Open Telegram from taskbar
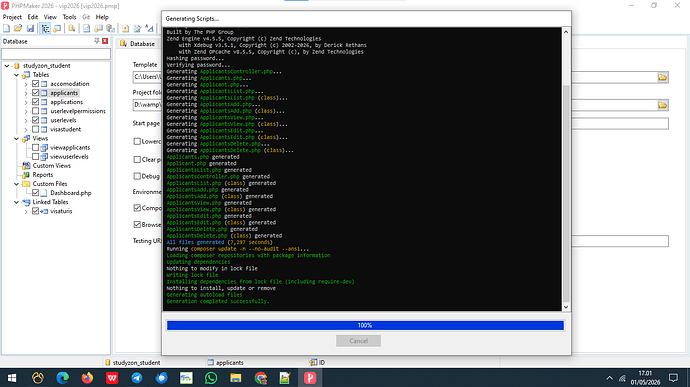 click(136, 378)
